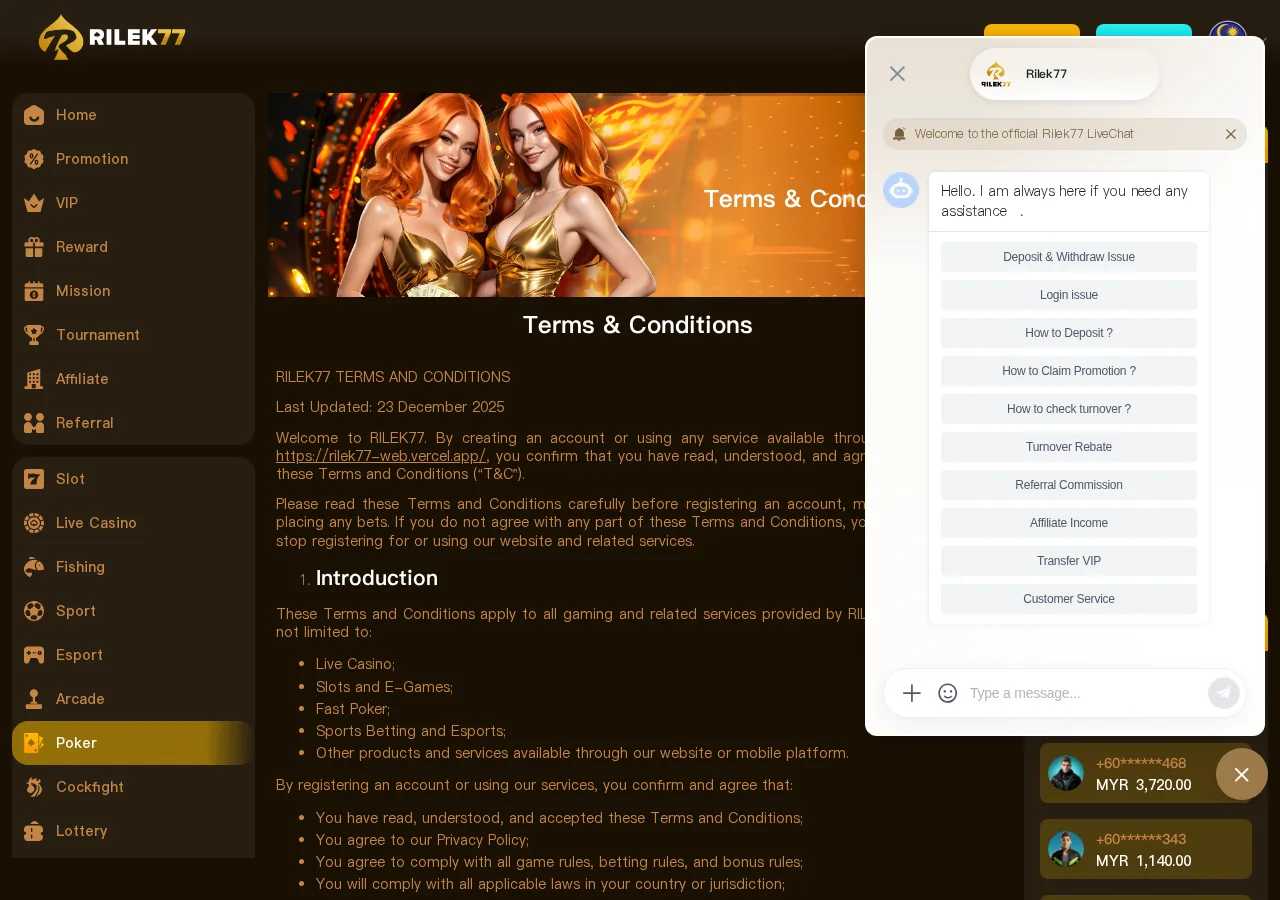Select the Login issue option

pos(1069,295)
